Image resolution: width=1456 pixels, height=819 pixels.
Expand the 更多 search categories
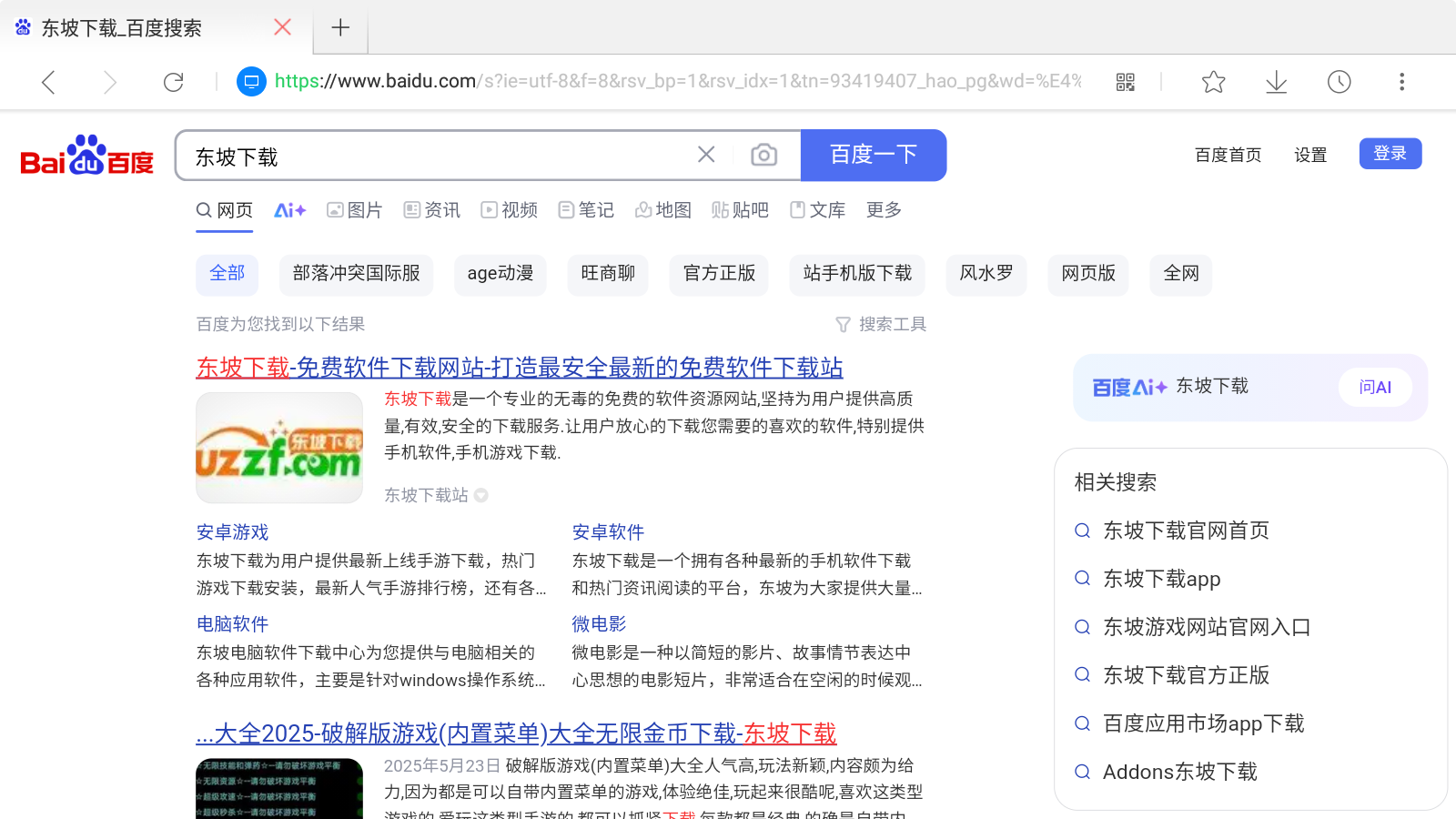[x=883, y=210]
